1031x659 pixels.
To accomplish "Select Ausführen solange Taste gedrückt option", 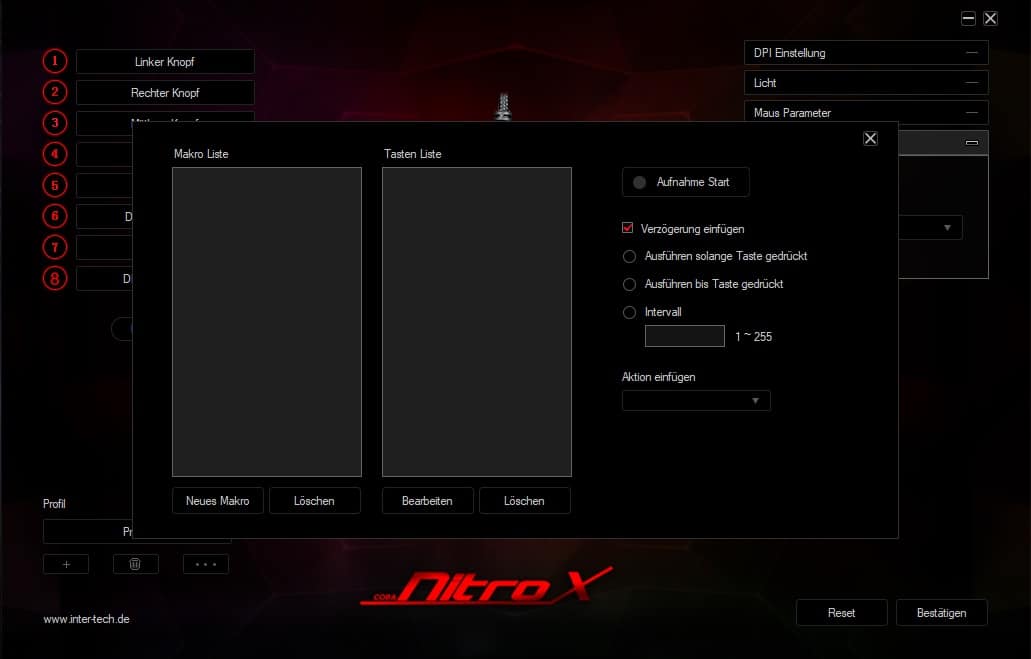I will coord(629,256).
